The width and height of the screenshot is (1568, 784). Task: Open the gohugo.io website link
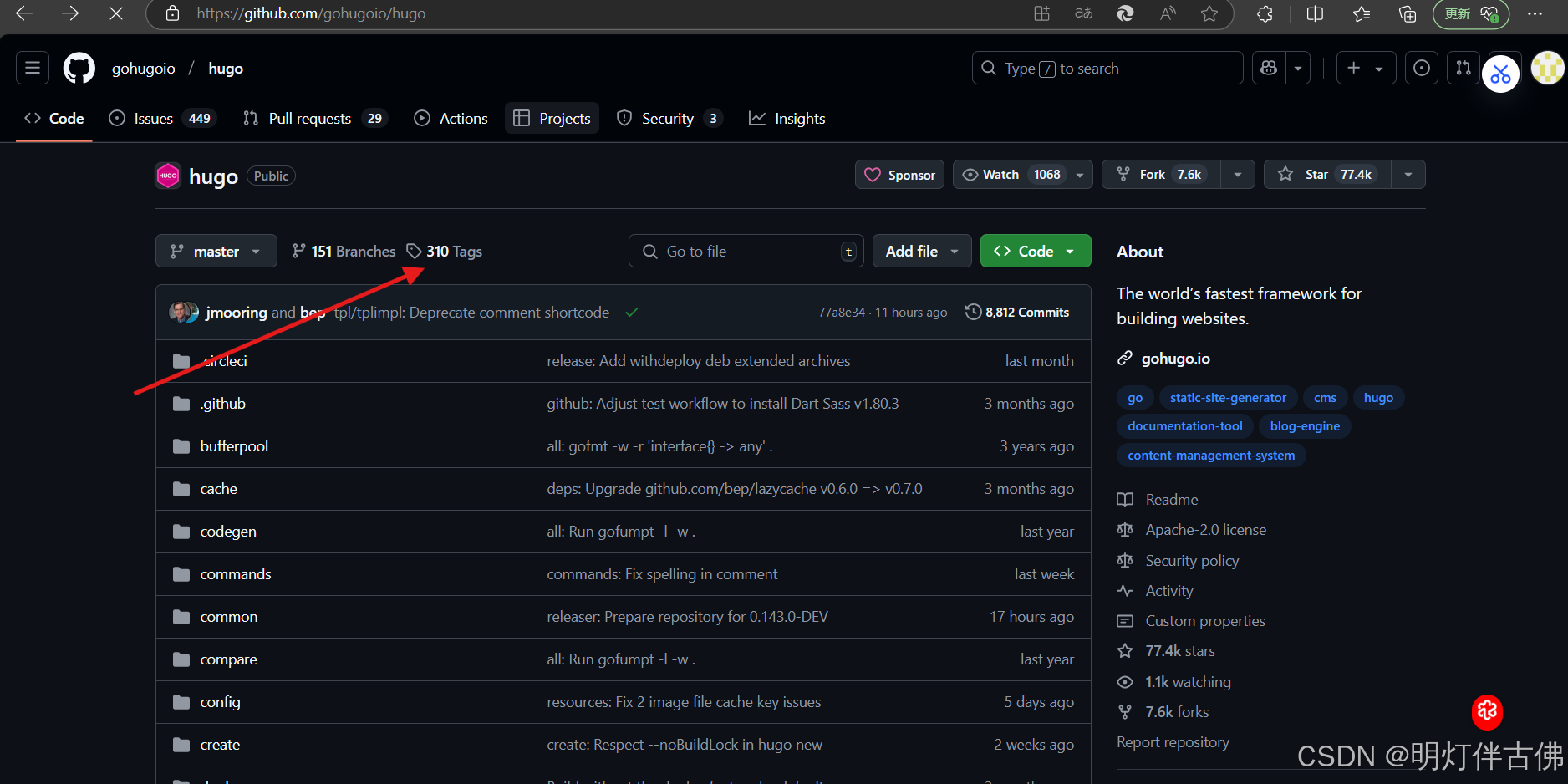pos(1175,358)
